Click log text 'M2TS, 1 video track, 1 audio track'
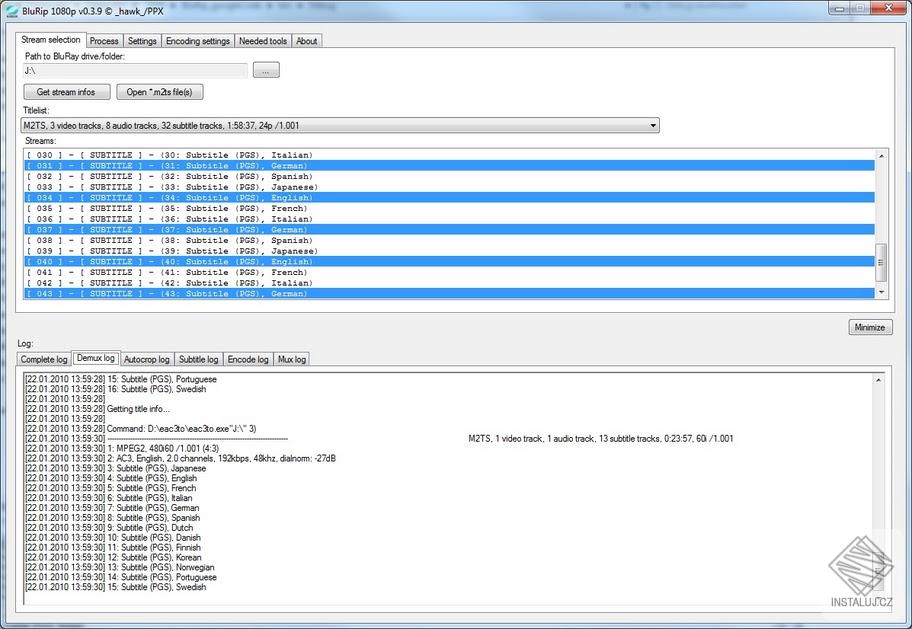The height and width of the screenshot is (629, 912). pyautogui.click(x=601, y=439)
